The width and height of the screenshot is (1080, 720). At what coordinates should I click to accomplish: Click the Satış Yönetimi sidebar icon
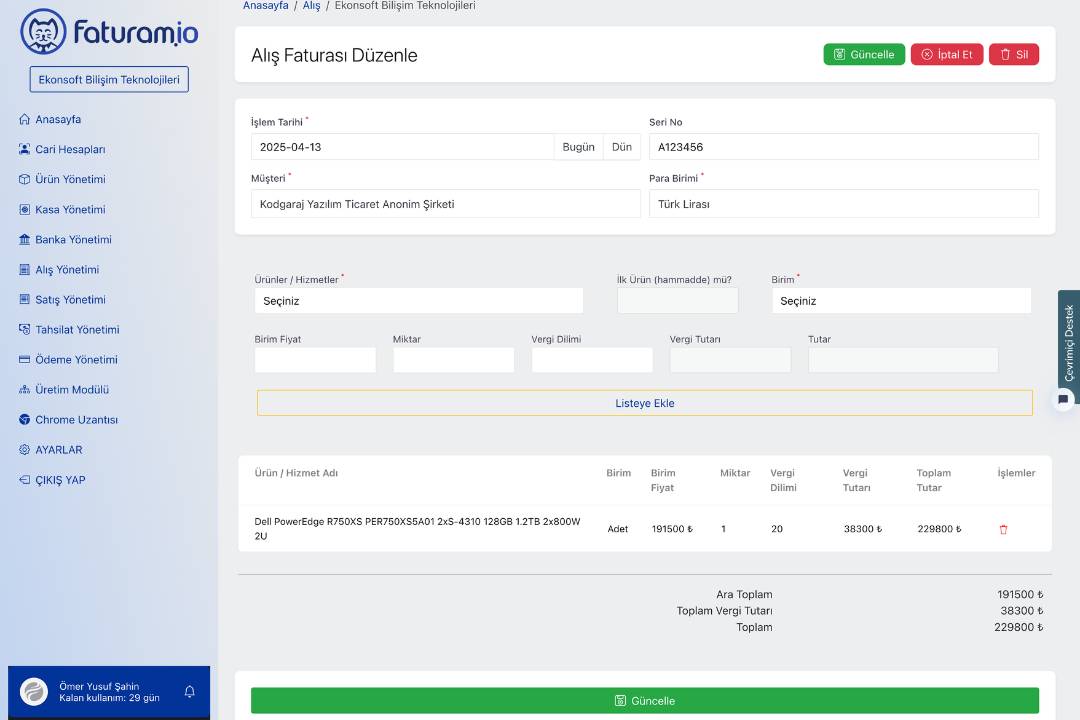click(24, 300)
